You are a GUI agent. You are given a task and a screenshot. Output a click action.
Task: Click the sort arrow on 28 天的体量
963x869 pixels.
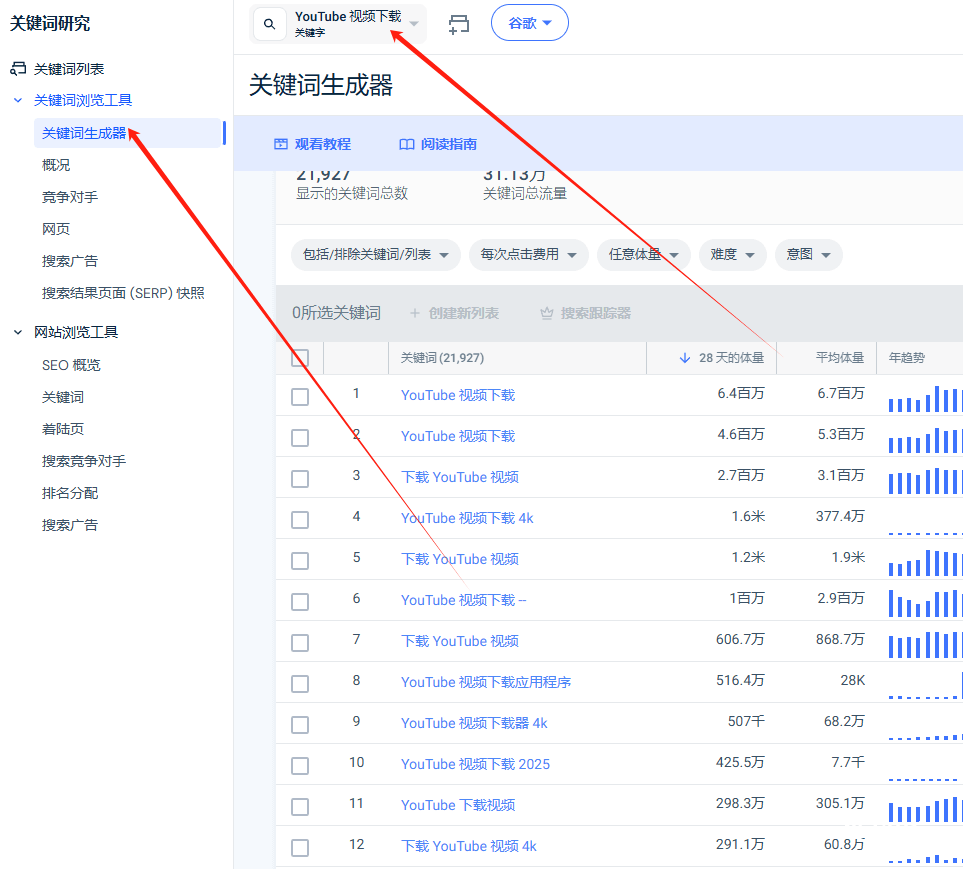(x=685, y=358)
